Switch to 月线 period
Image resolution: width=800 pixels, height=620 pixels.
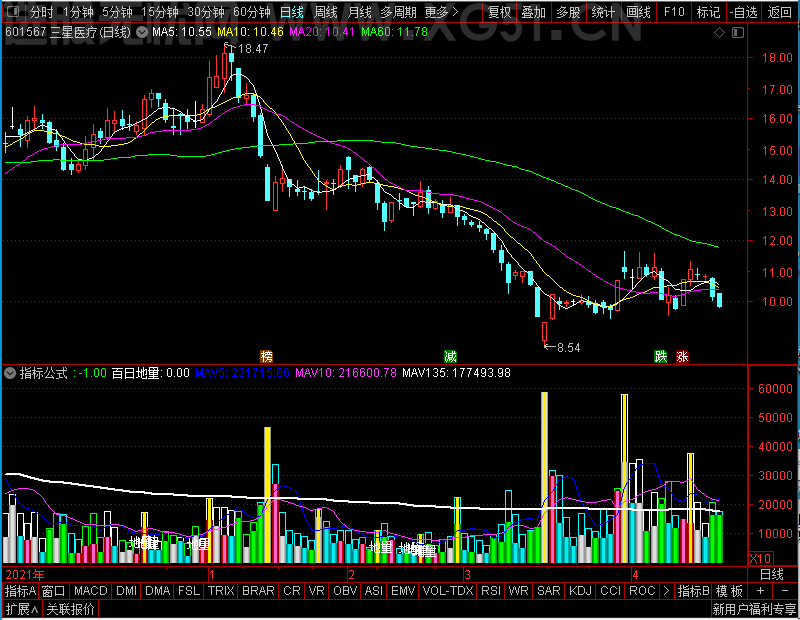tap(360, 12)
